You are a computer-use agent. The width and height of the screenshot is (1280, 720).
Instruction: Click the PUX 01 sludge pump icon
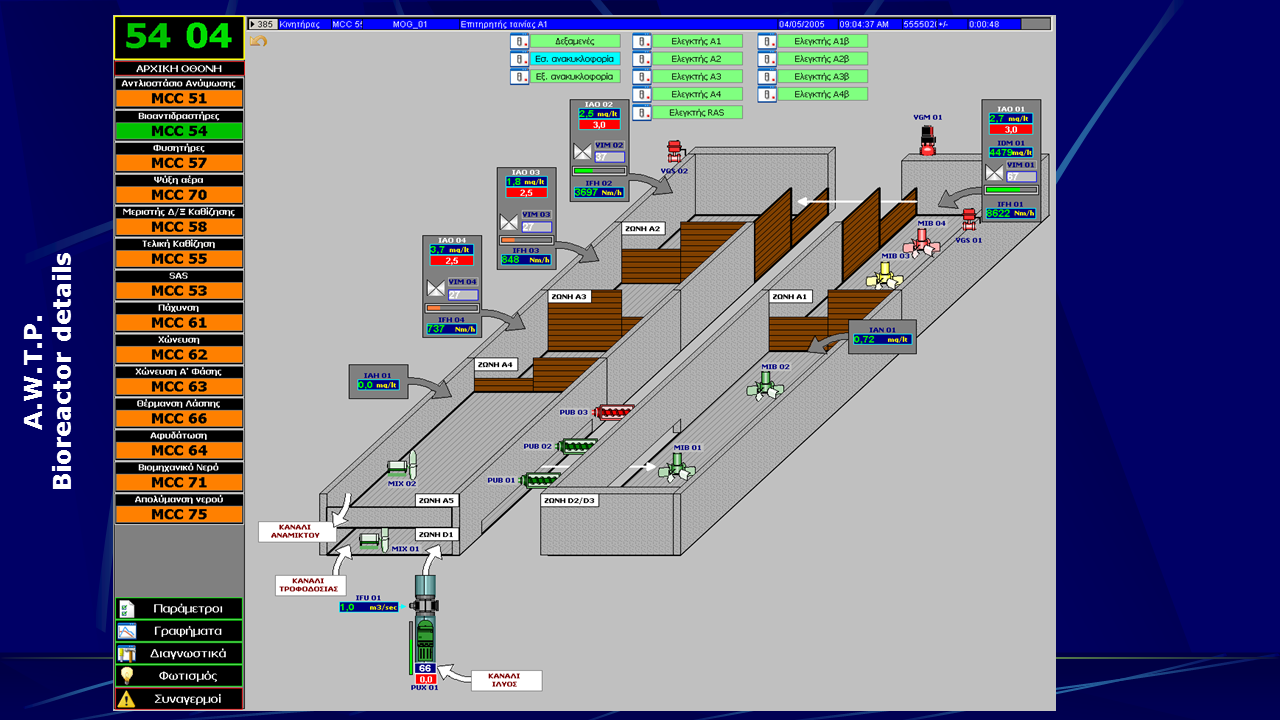425,630
